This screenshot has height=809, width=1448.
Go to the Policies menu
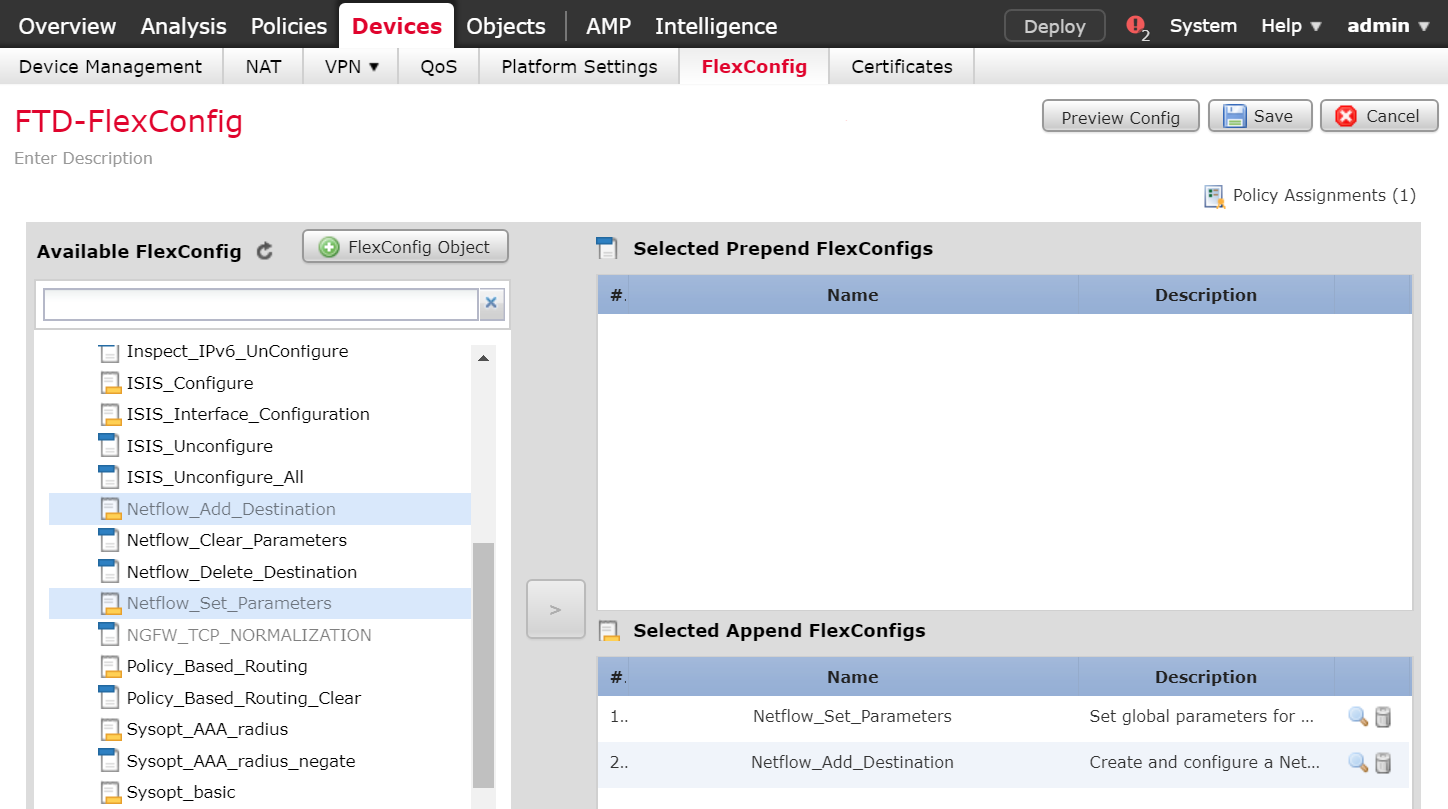click(x=289, y=26)
